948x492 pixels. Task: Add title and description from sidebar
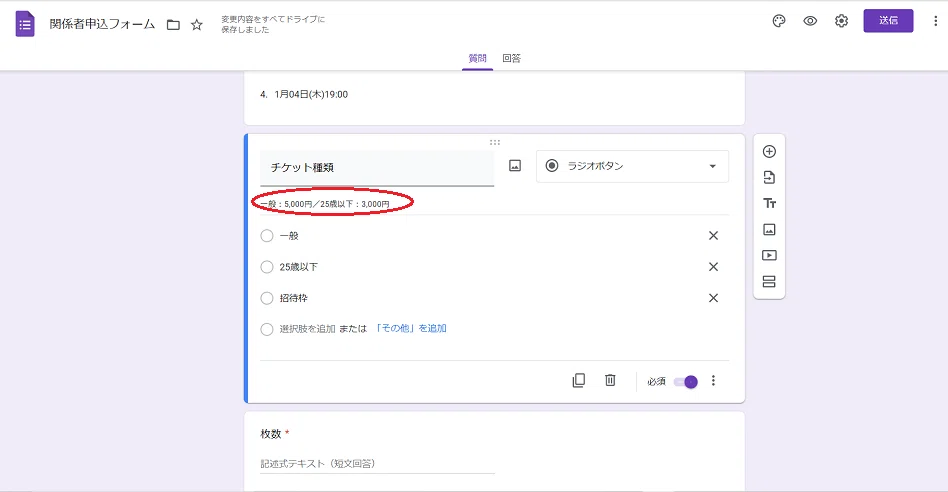pos(769,203)
